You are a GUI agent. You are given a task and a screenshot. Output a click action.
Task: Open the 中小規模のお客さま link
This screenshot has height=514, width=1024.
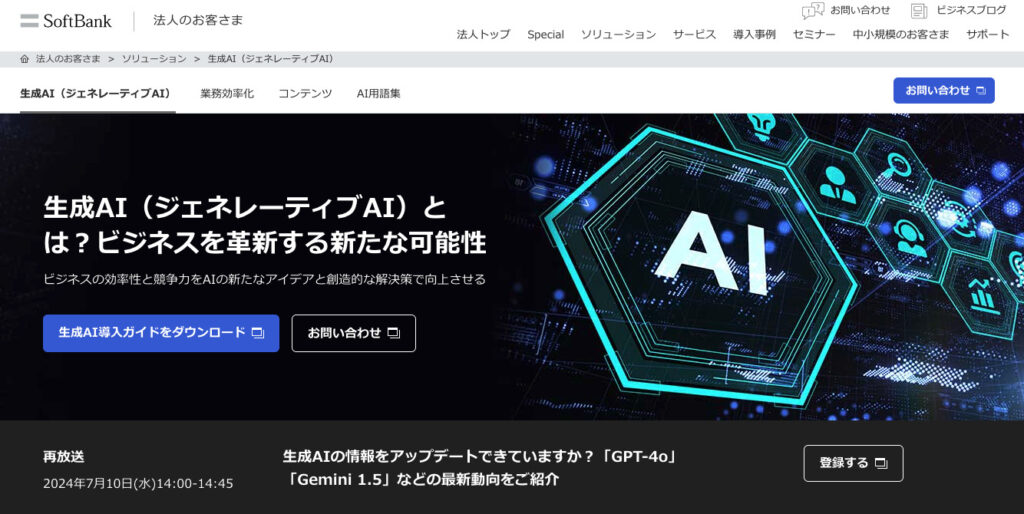(901, 35)
